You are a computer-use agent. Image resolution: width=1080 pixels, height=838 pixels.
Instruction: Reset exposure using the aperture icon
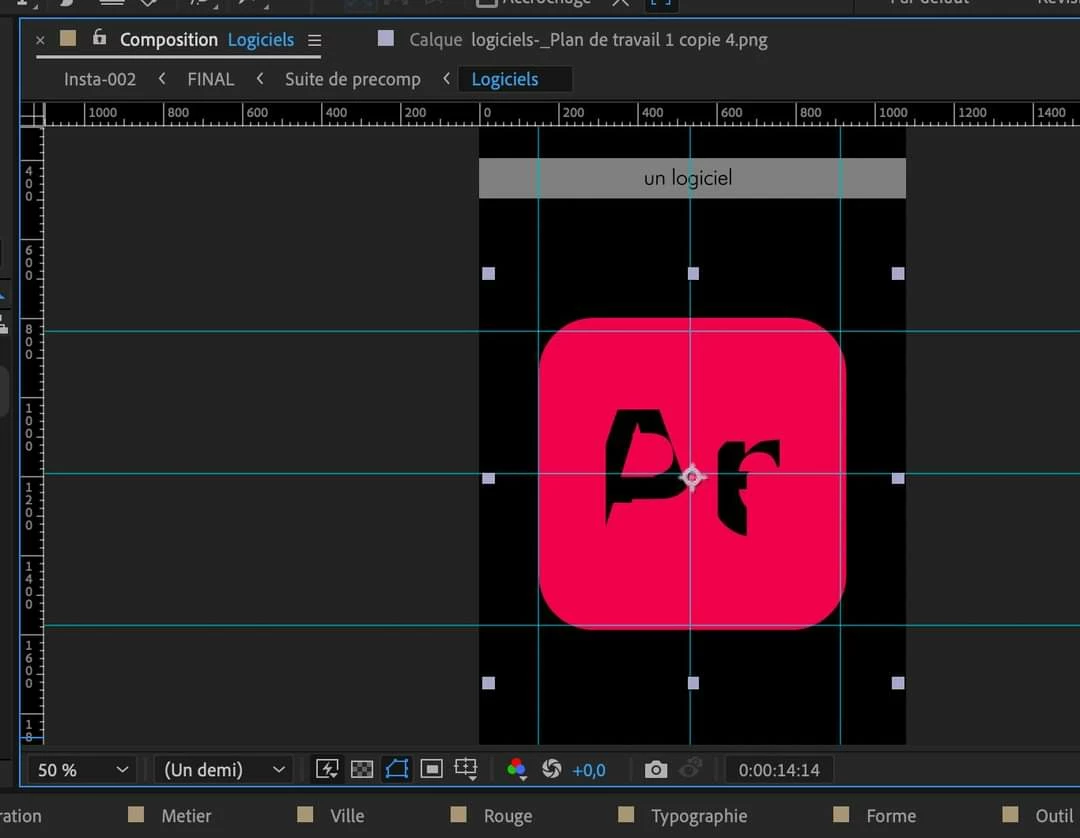(552, 768)
